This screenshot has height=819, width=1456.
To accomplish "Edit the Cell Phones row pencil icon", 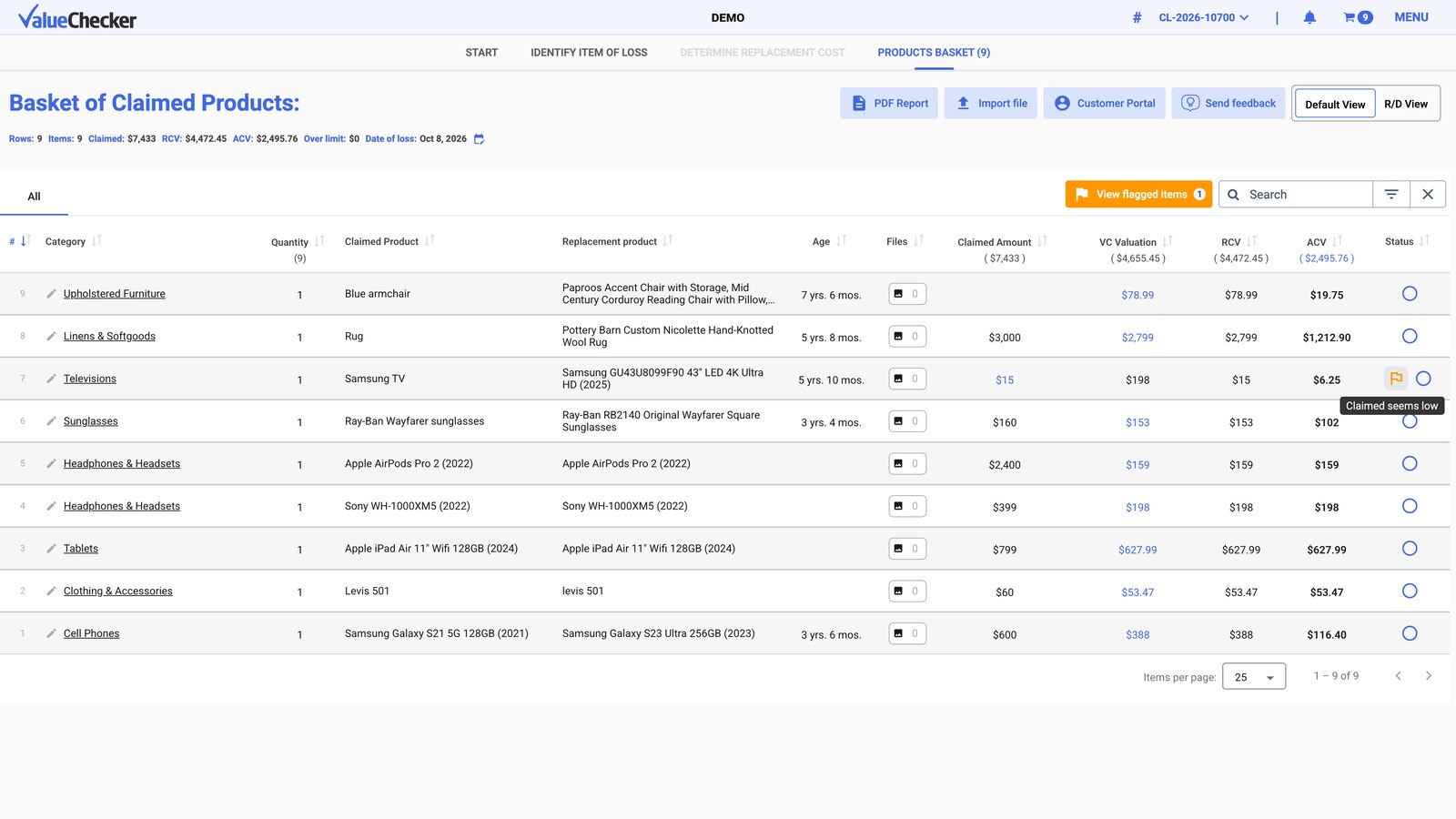I will 52,633.
